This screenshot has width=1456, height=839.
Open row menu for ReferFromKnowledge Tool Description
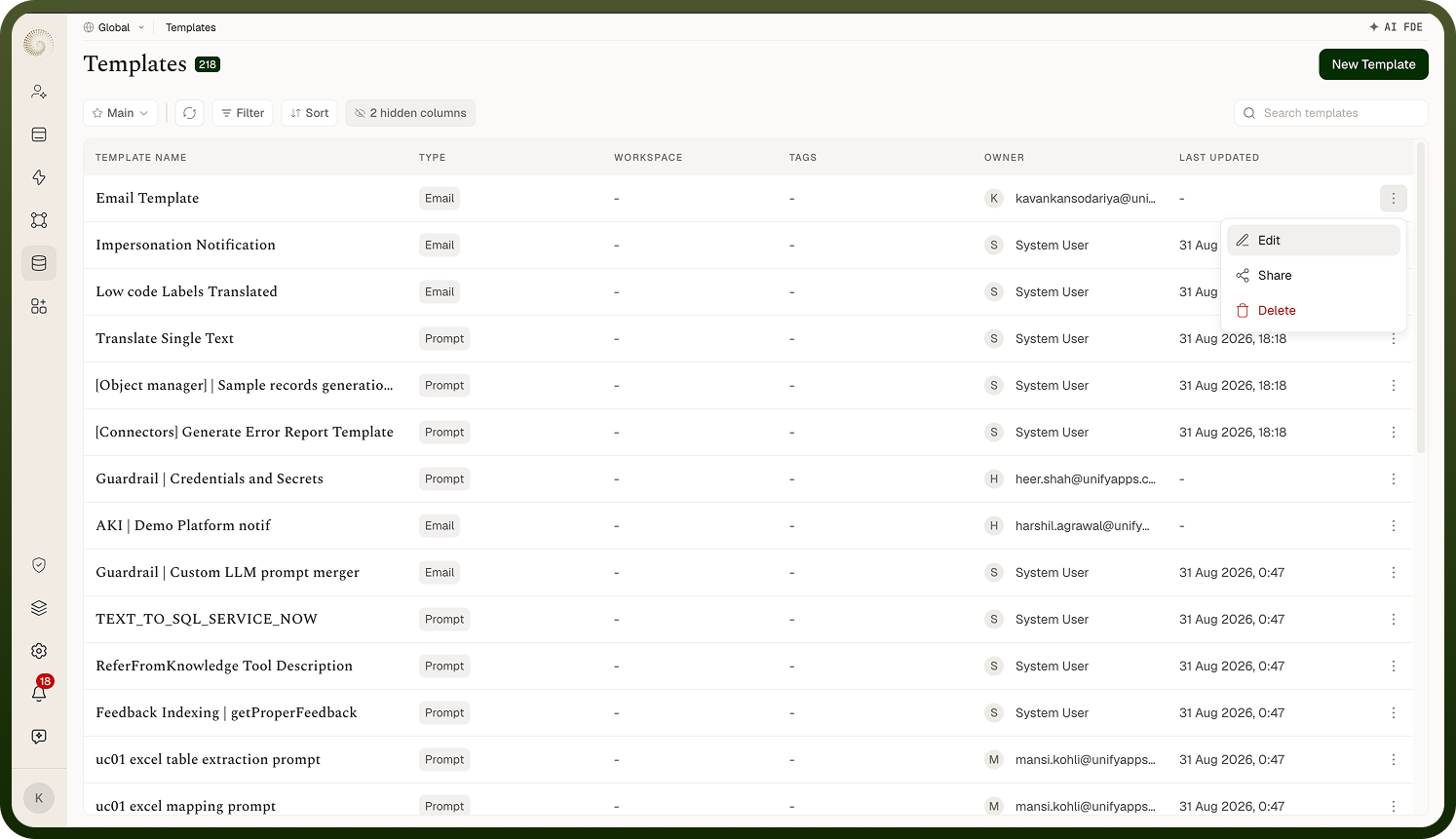point(1394,667)
